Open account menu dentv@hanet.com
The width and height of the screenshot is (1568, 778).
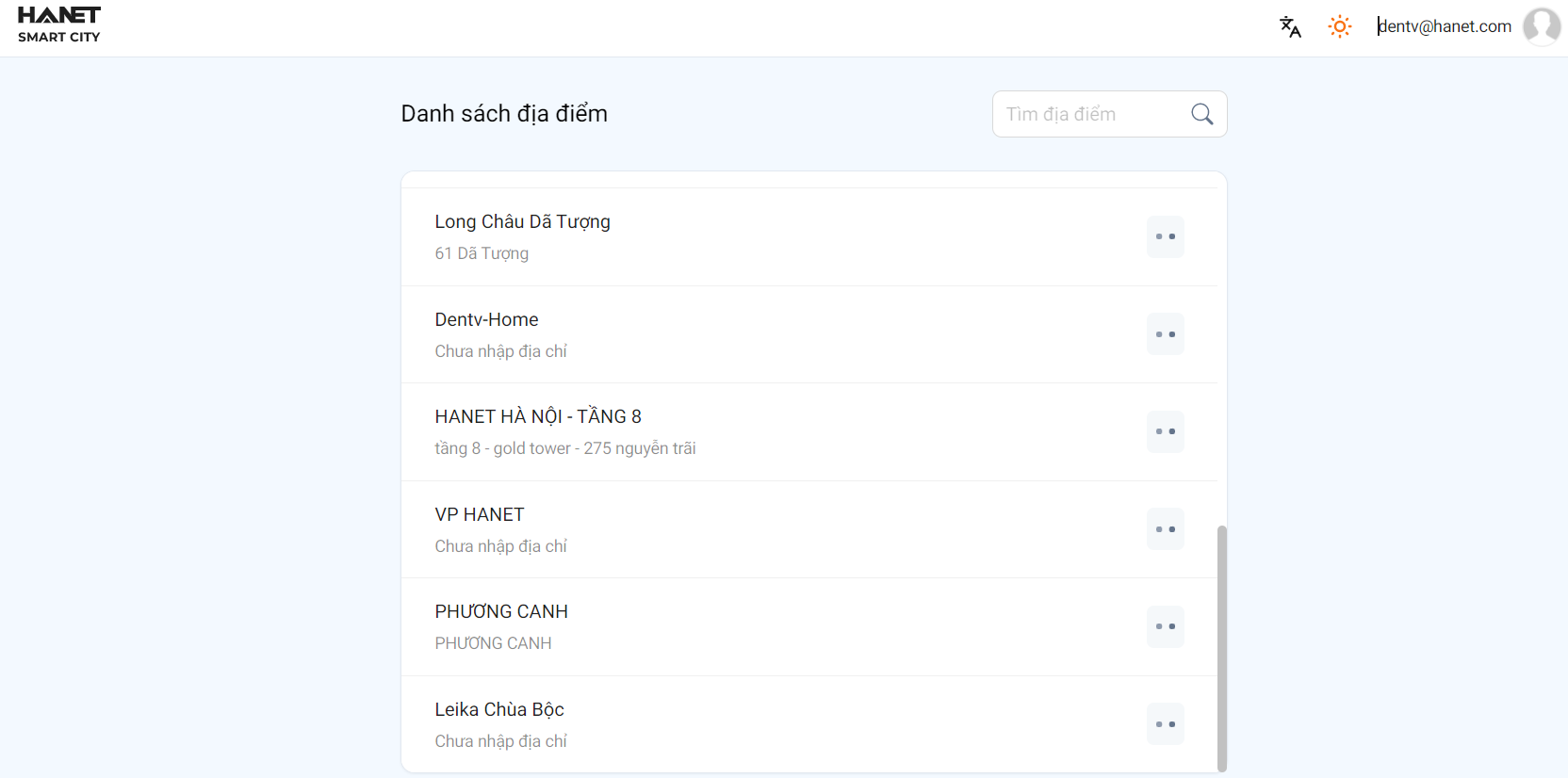click(1444, 26)
